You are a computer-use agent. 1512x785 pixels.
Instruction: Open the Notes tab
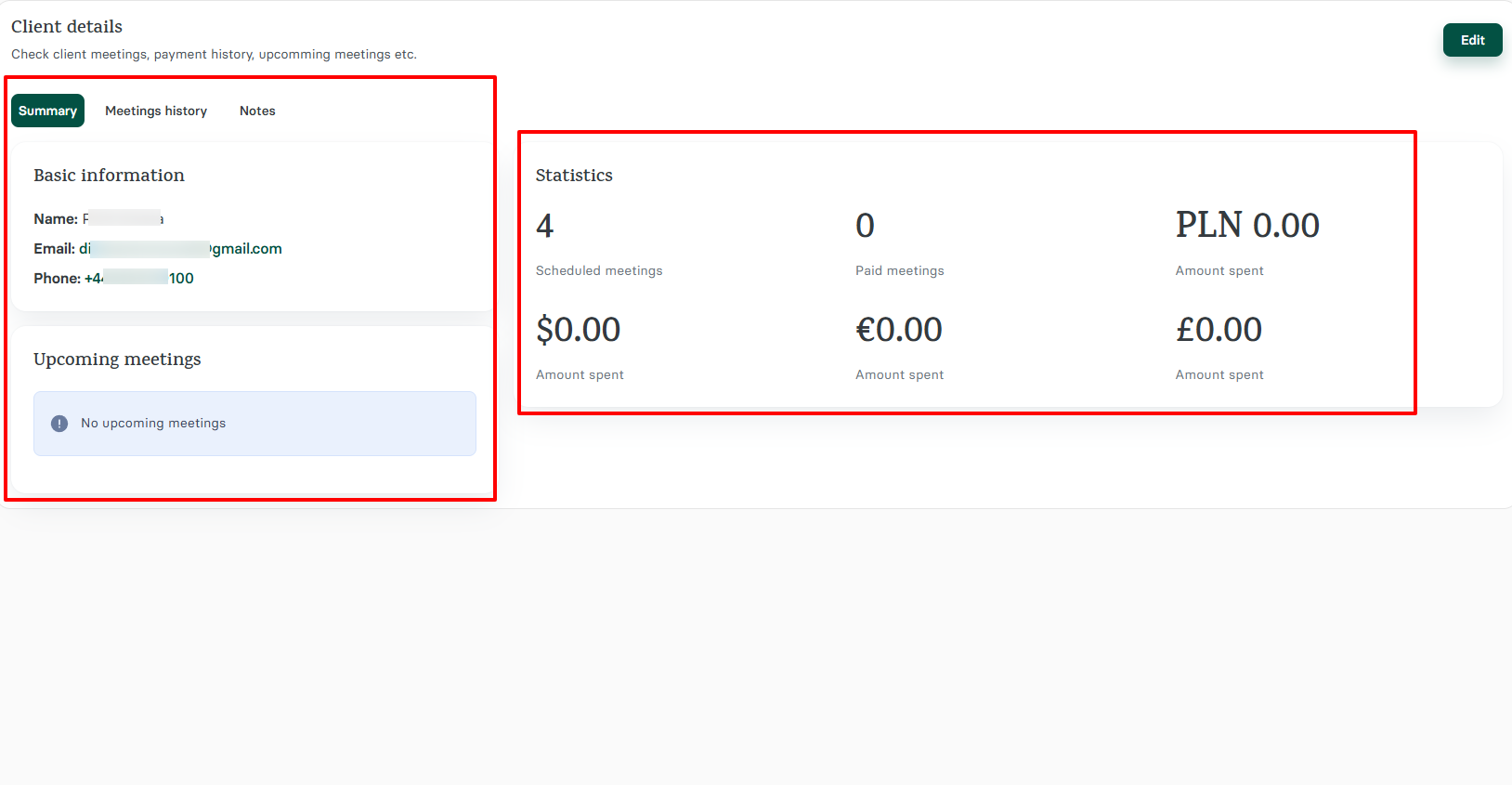[x=257, y=111]
